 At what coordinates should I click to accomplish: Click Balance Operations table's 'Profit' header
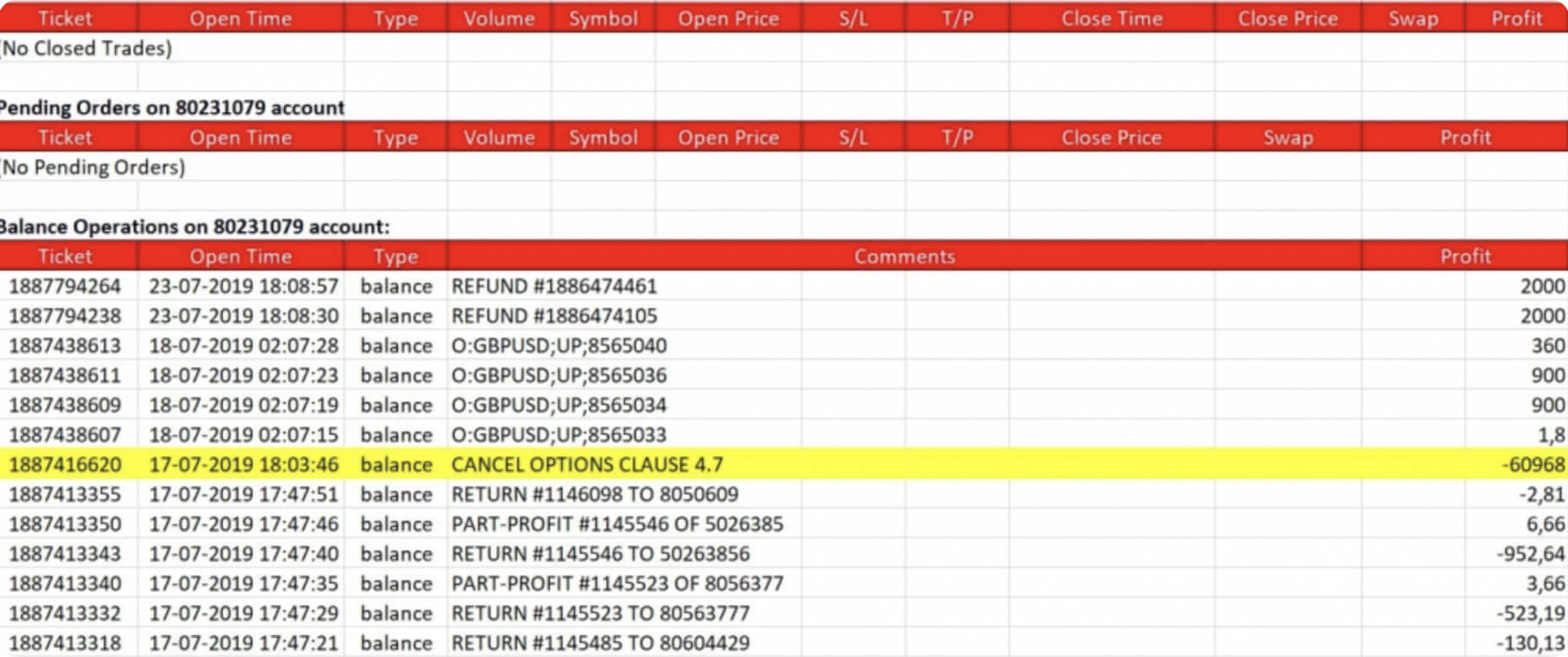1465,256
